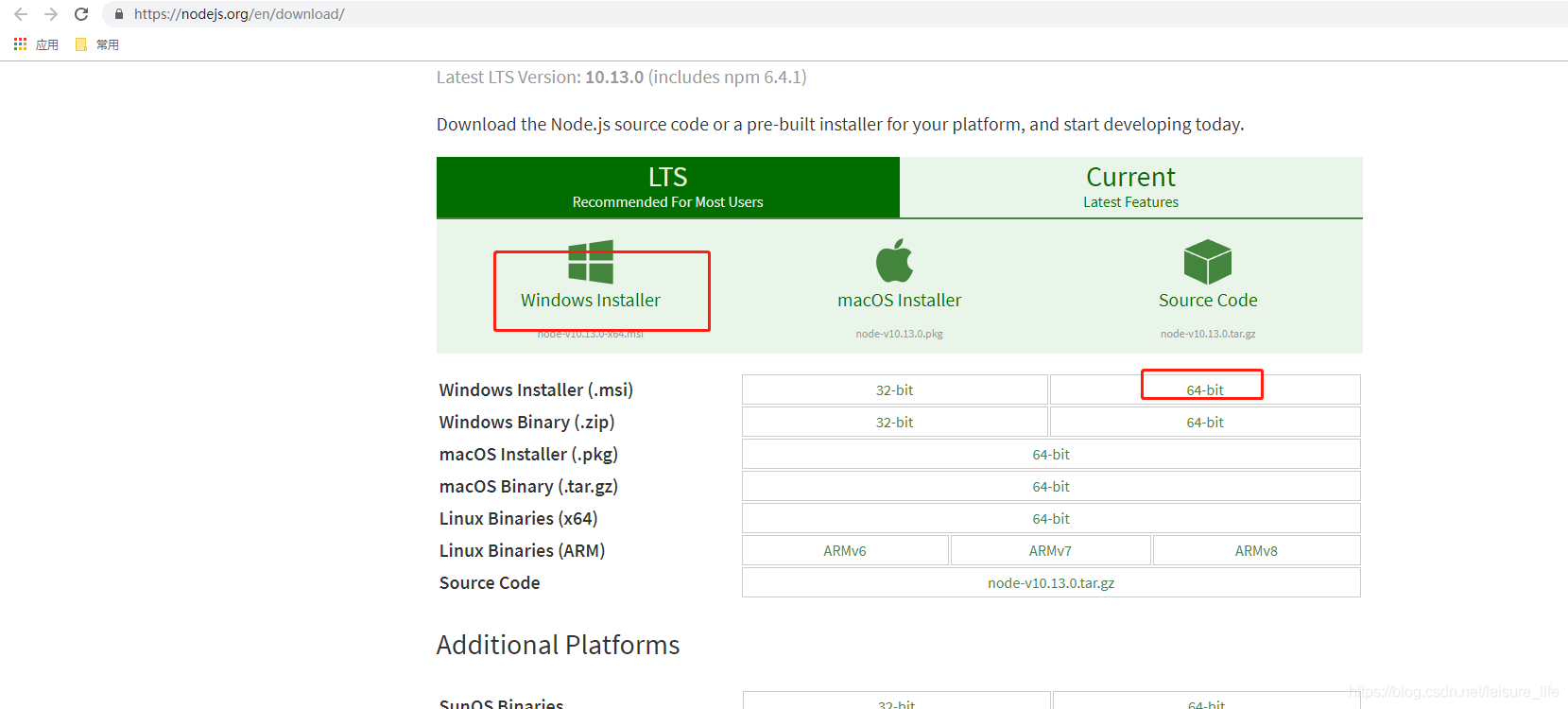Download Windows Binary (.zip) 32-bit
This screenshot has width=1568, height=709.
(895, 422)
